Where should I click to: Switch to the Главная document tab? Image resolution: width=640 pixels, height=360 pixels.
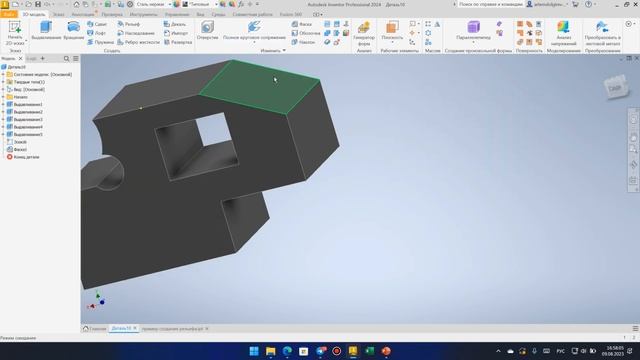click(x=95, y=329)
